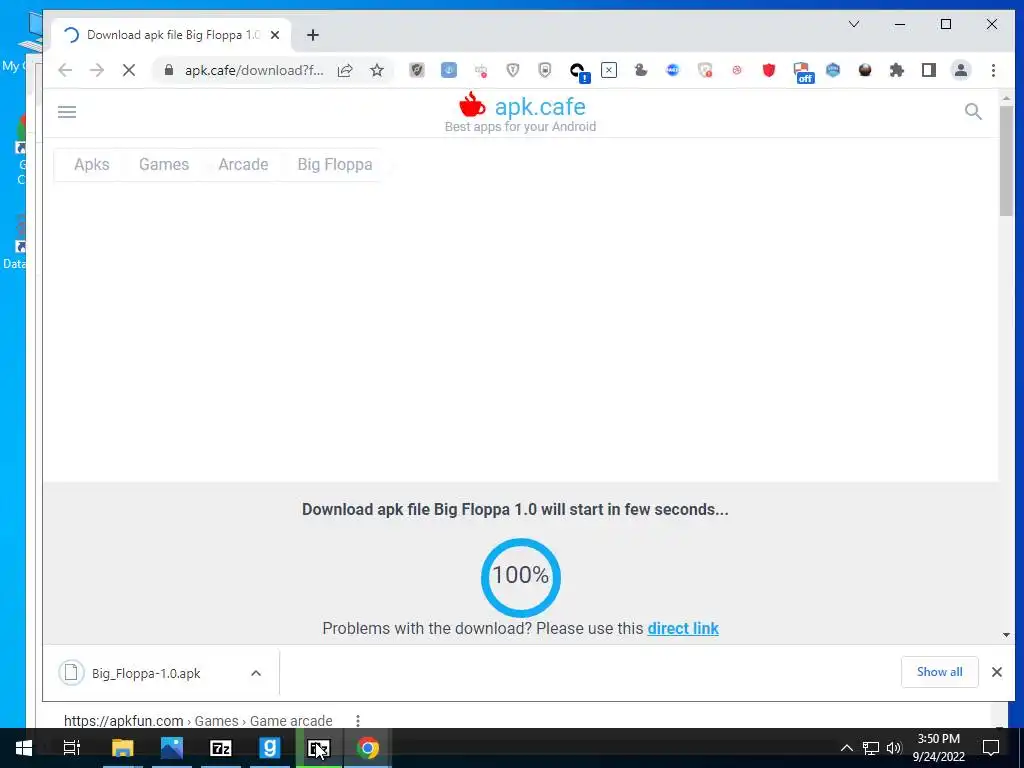Screen dimensions: 1024x768
Task: Open the Chrome profile avatar
Action: coord(961,70)
